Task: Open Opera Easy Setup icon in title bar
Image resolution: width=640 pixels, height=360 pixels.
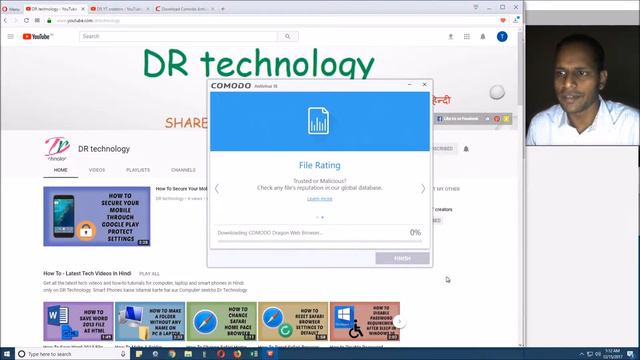Action: point(476,7)
